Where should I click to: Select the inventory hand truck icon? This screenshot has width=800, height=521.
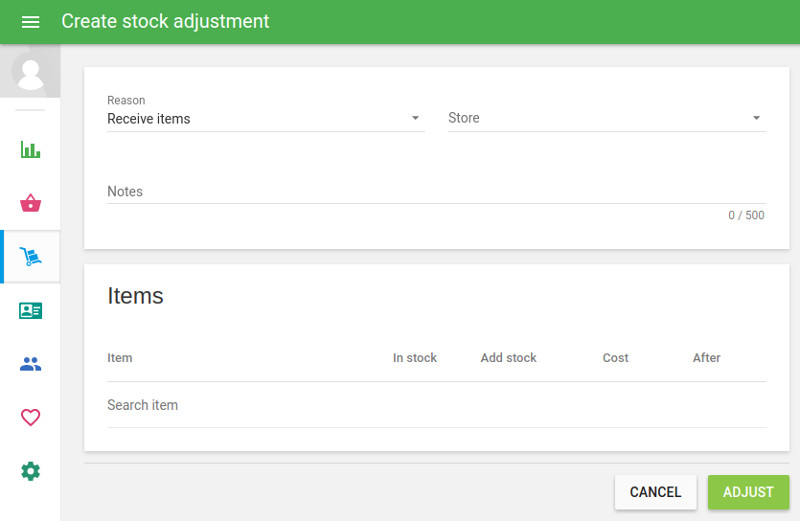coord(30,257)
